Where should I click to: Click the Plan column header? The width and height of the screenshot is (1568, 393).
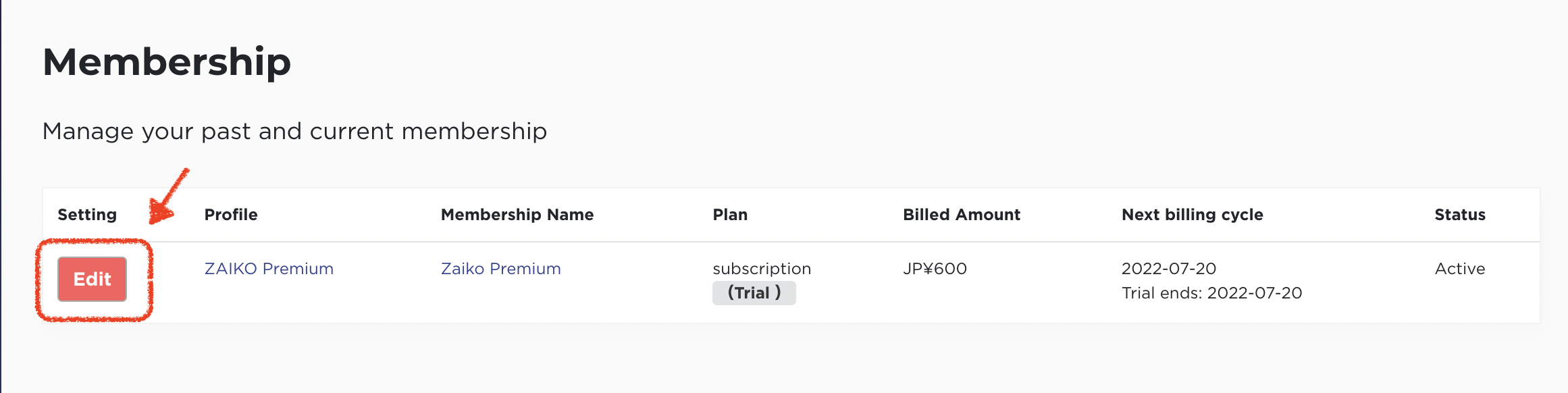pos(730,215)
